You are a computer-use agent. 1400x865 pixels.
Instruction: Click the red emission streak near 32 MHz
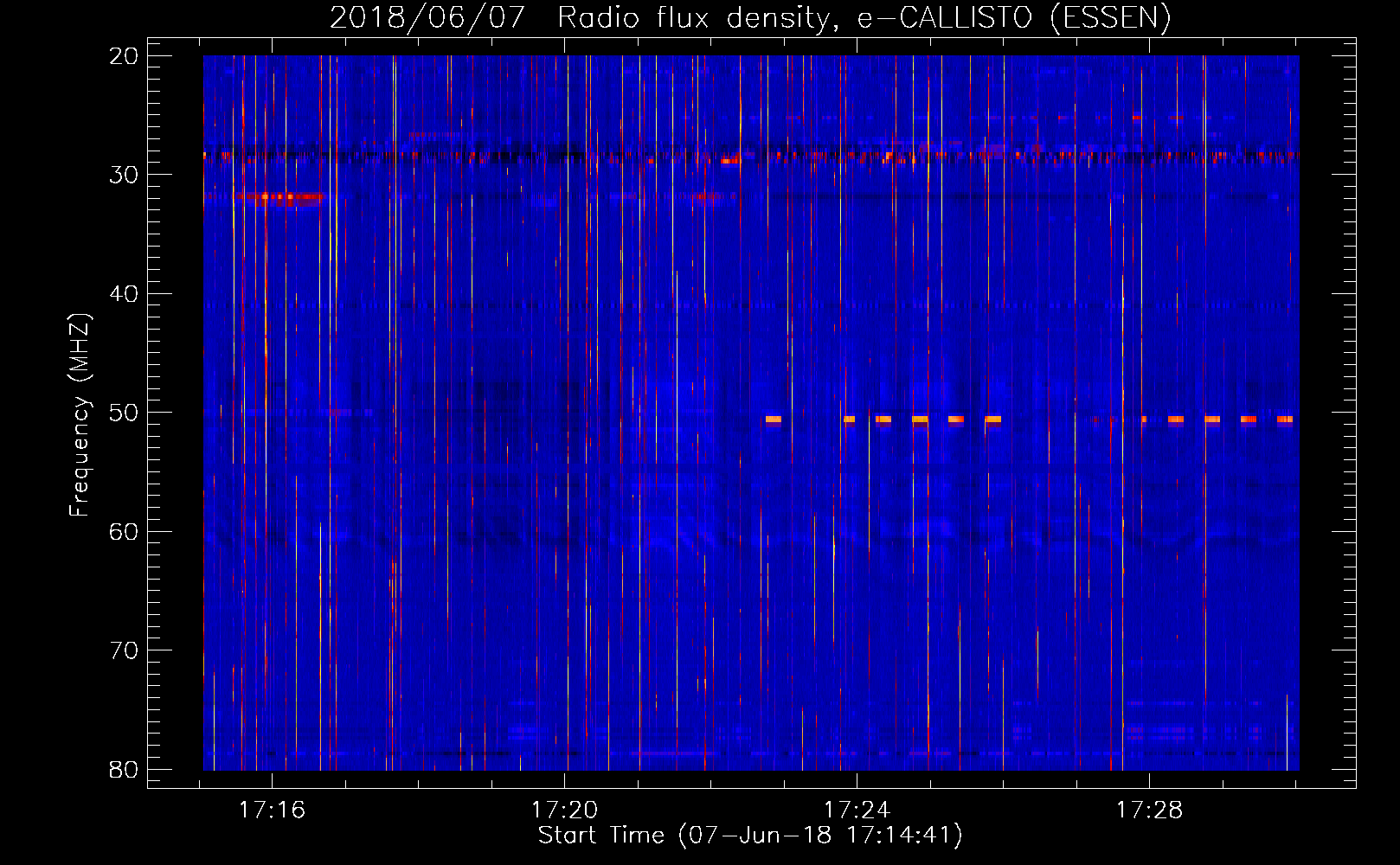pyautogui.click(x=279, y=197)
